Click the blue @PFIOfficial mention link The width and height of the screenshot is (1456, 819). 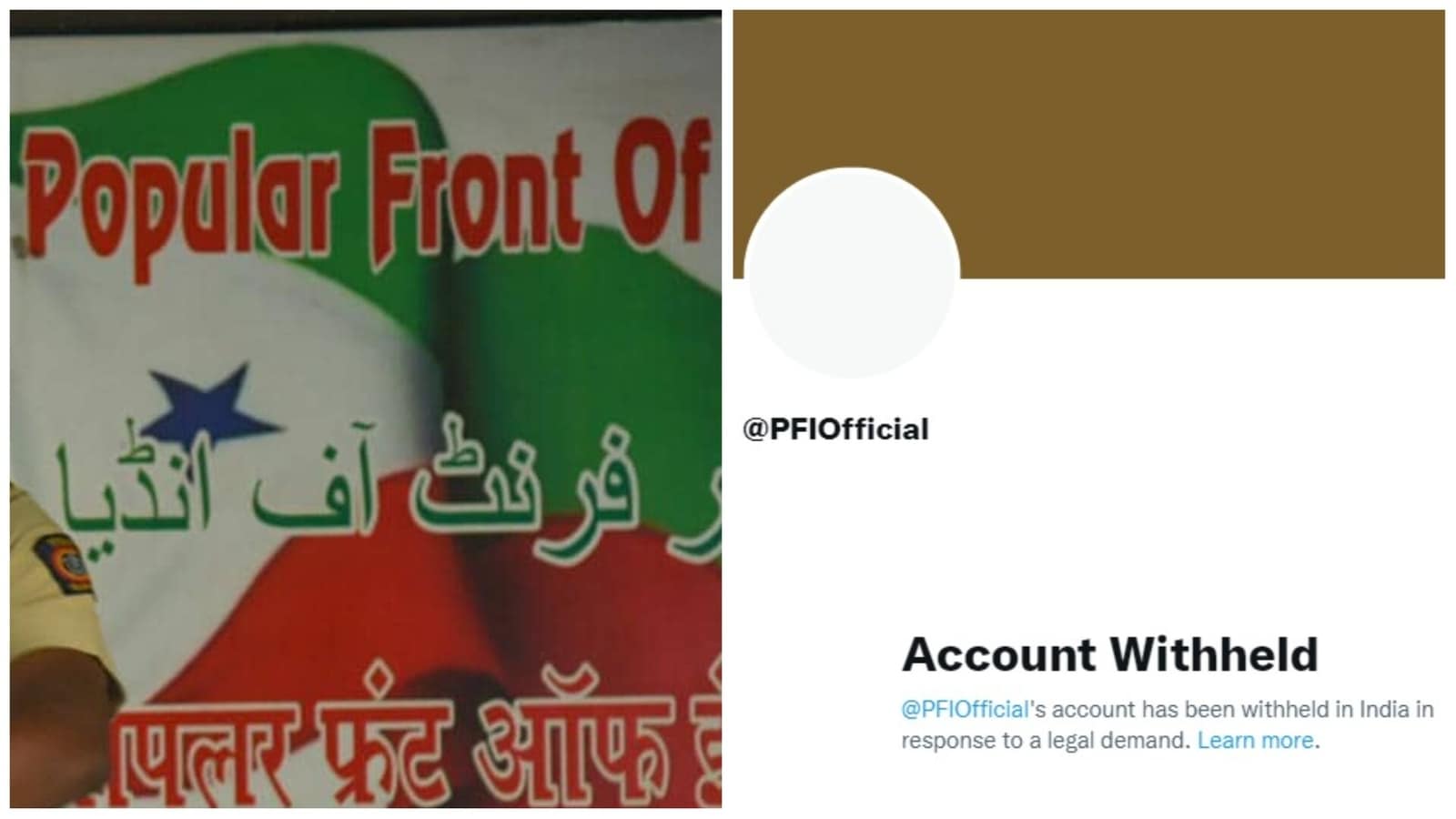965,709
